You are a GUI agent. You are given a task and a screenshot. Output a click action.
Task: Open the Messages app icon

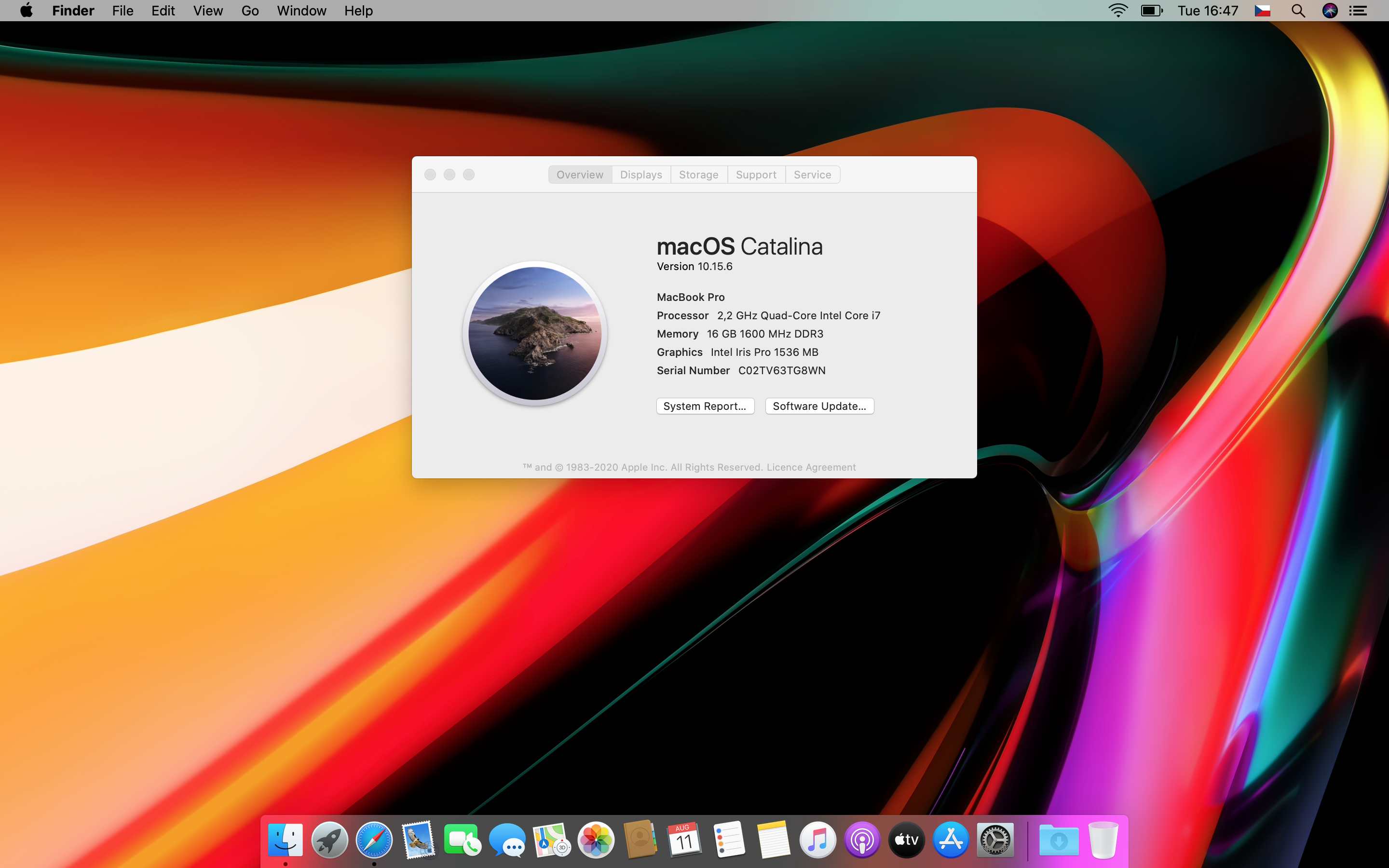coord(507,840)
